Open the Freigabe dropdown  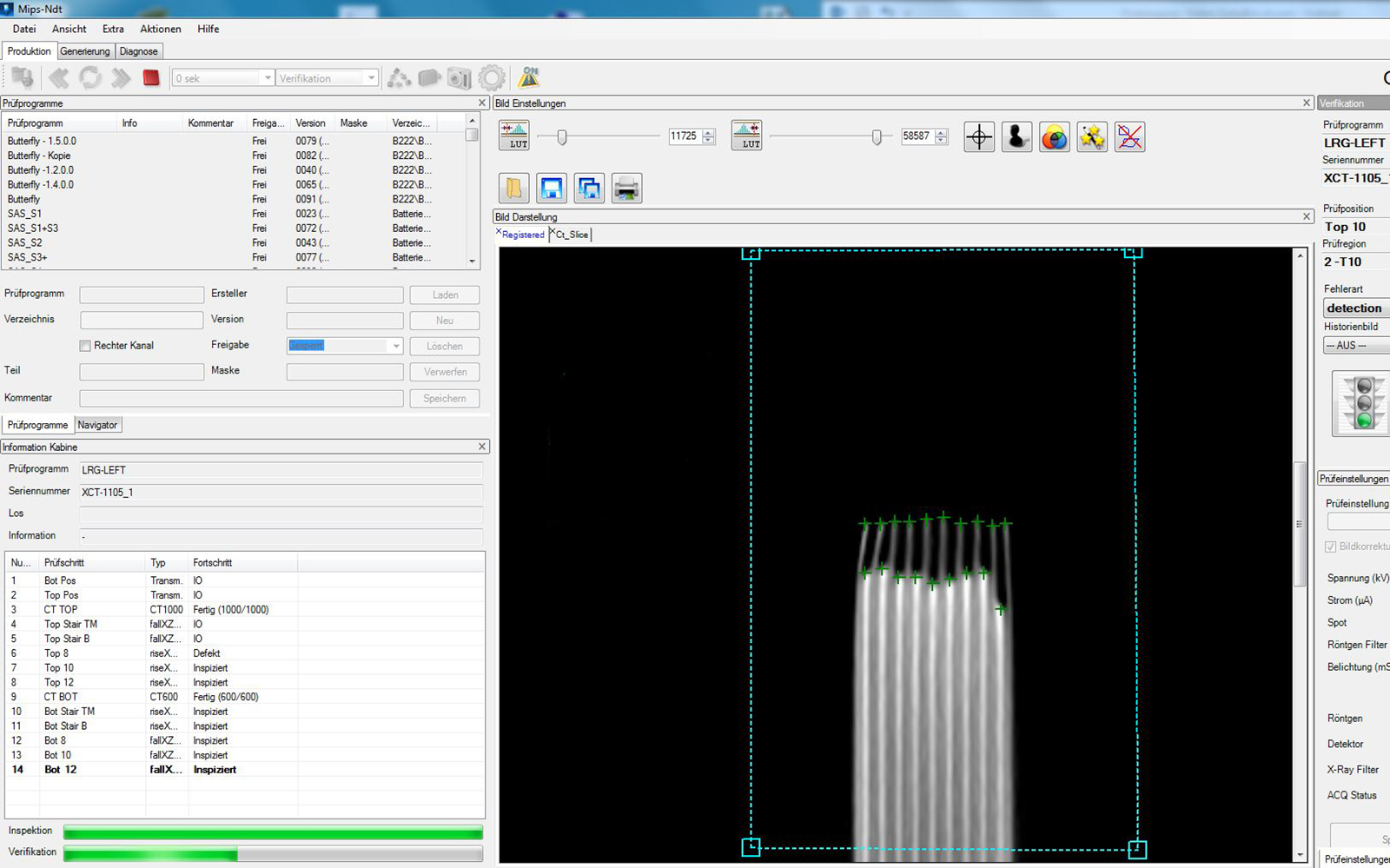[x=395, y=346]
